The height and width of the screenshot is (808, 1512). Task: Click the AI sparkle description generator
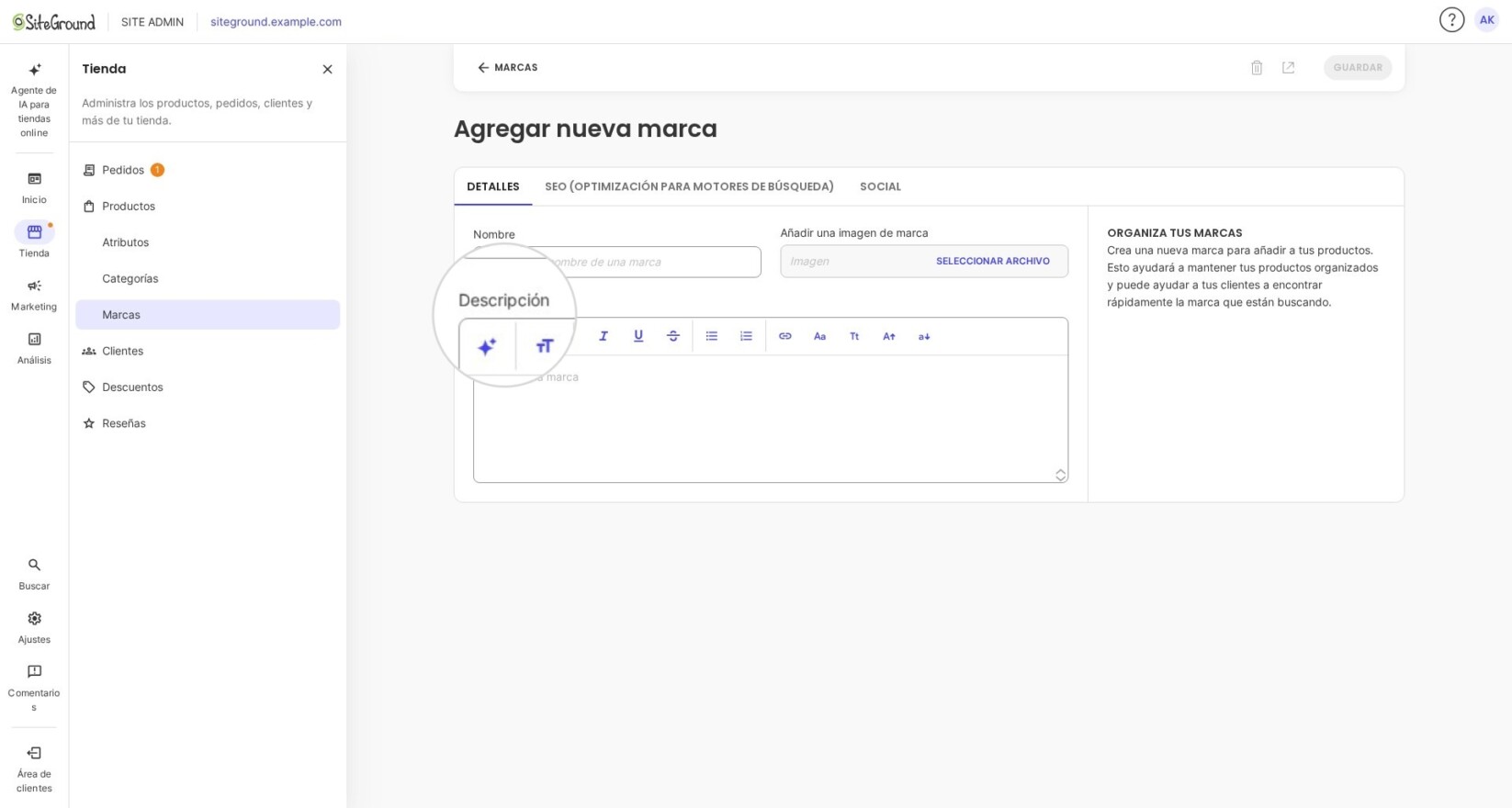487,346
